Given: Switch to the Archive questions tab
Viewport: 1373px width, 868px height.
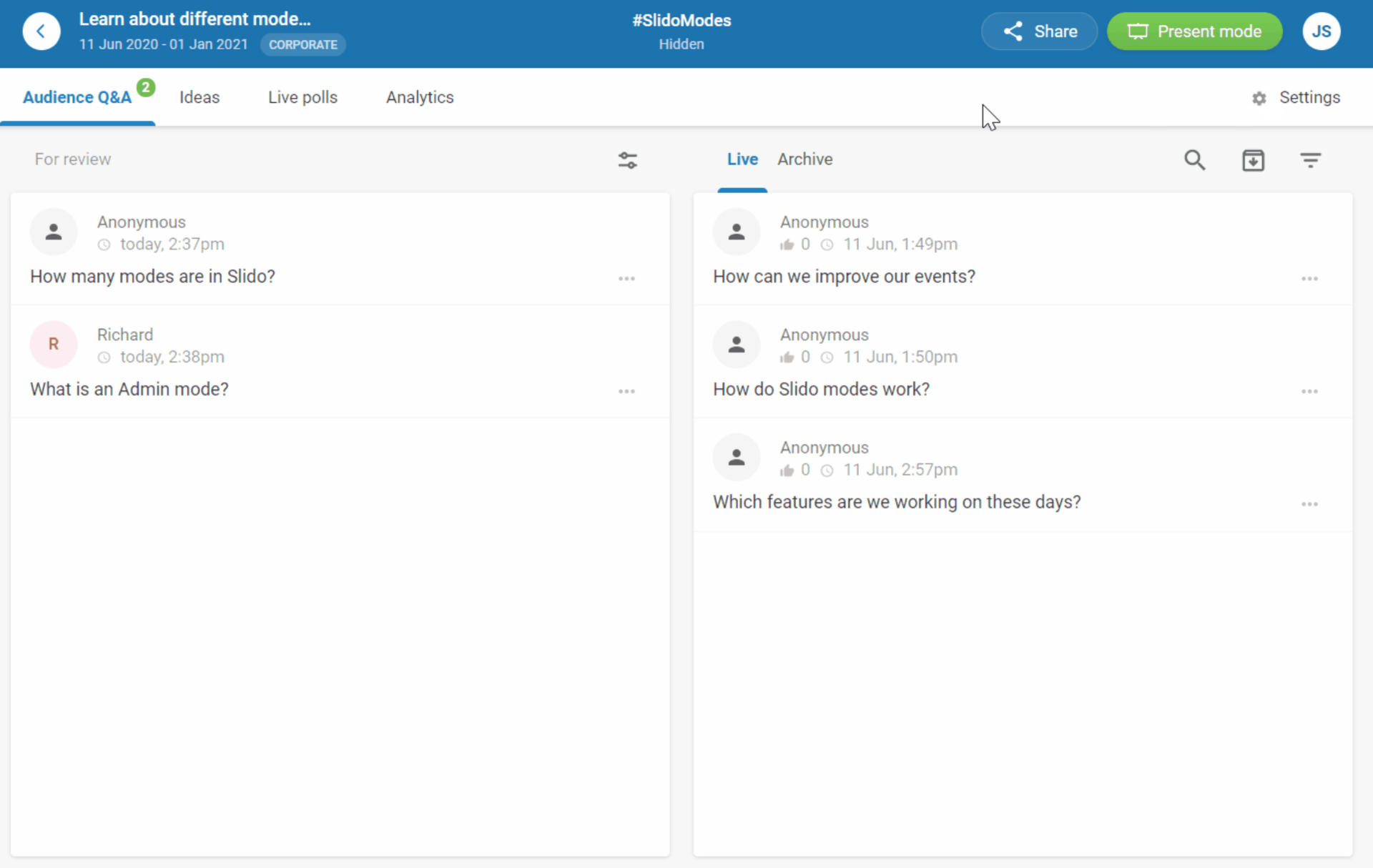Looking at the screenshot, I should coord(804,159).
